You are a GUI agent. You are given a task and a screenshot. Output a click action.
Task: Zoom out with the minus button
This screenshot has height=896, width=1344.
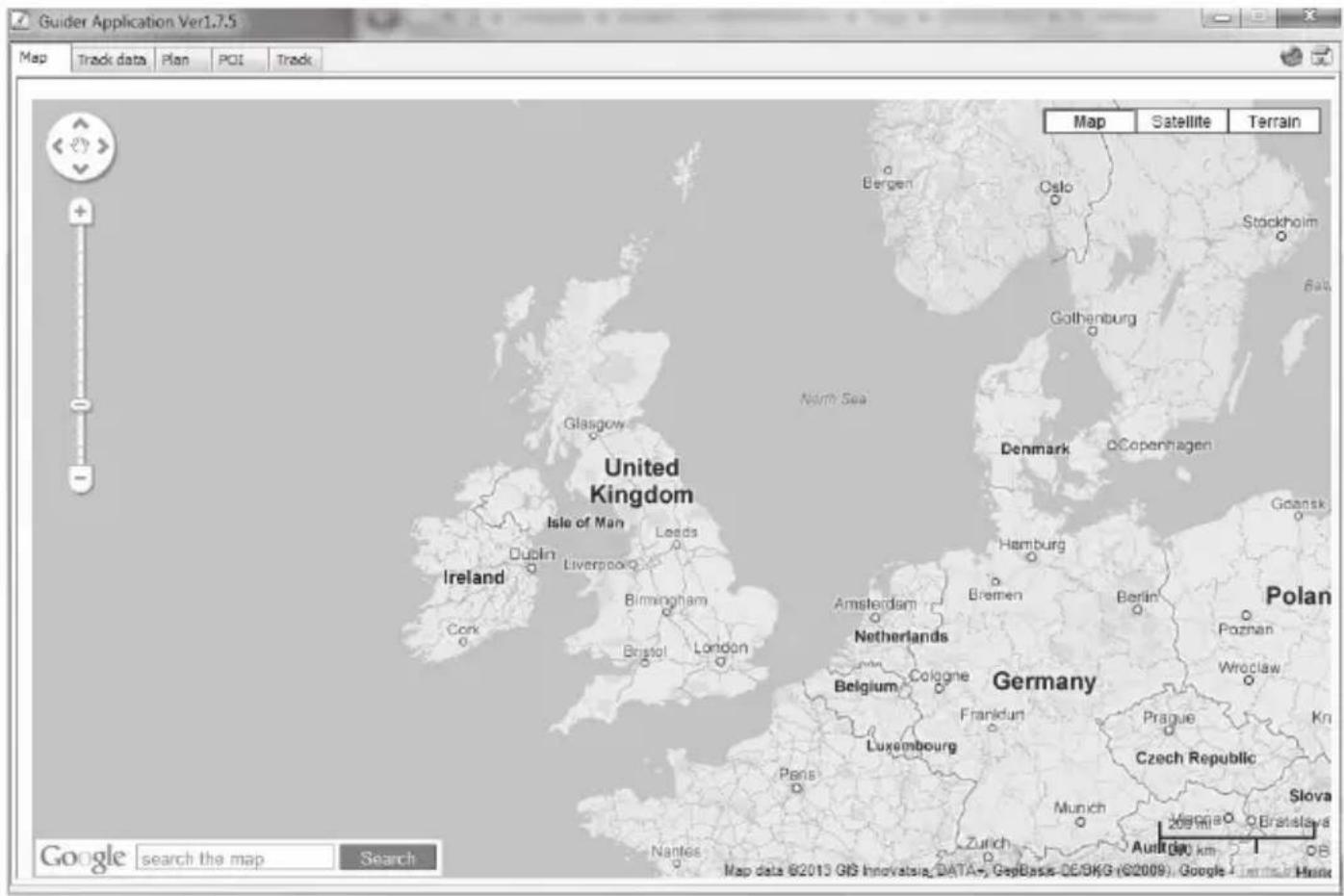click(81, 477)
